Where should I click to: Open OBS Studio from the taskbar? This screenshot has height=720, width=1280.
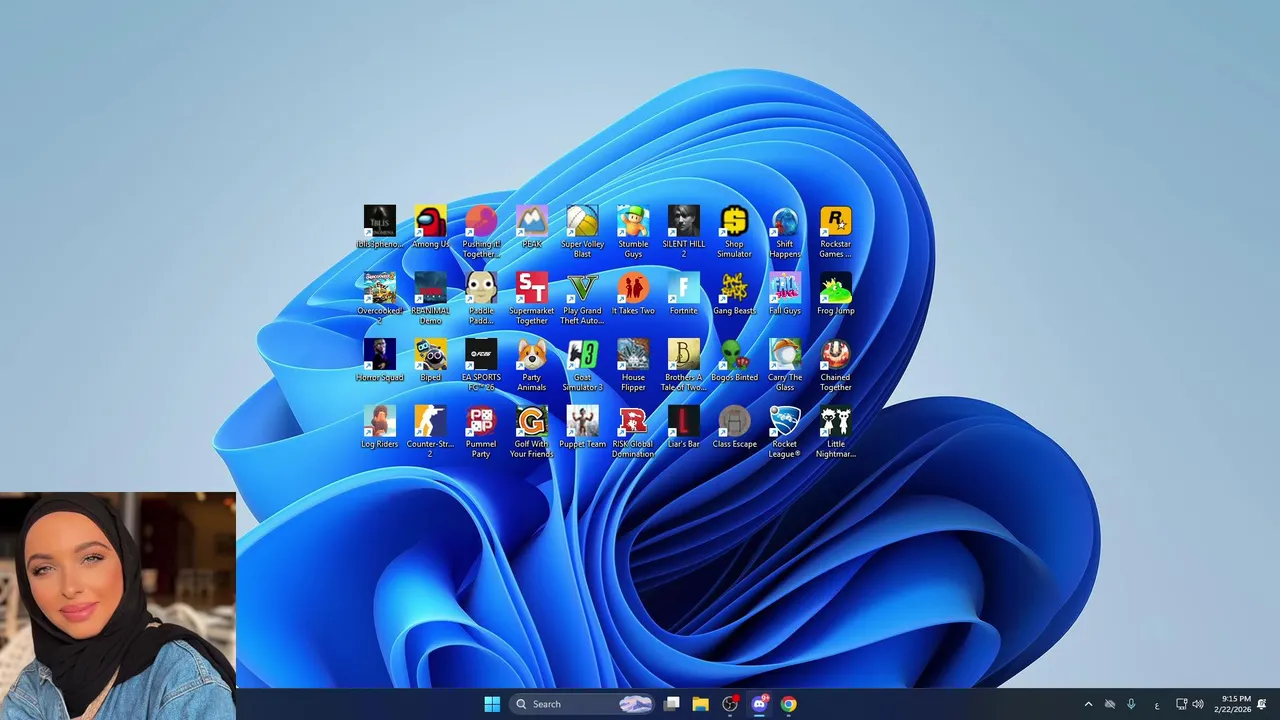(x=730, y=704)
